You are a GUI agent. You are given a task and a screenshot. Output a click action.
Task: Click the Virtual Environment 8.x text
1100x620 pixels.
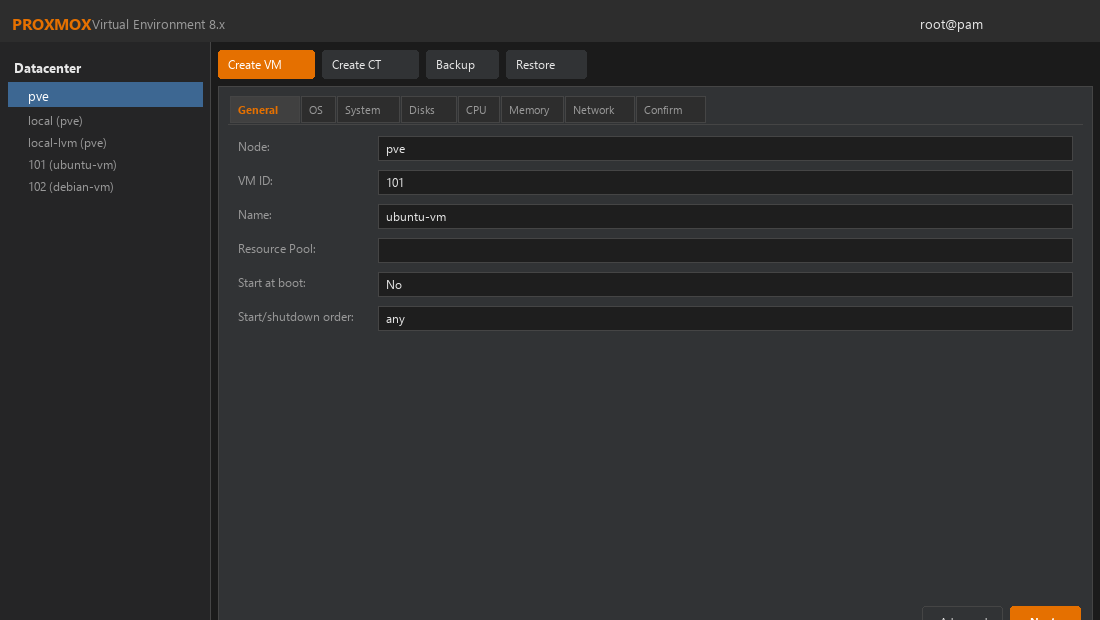[x=159, y=25]
